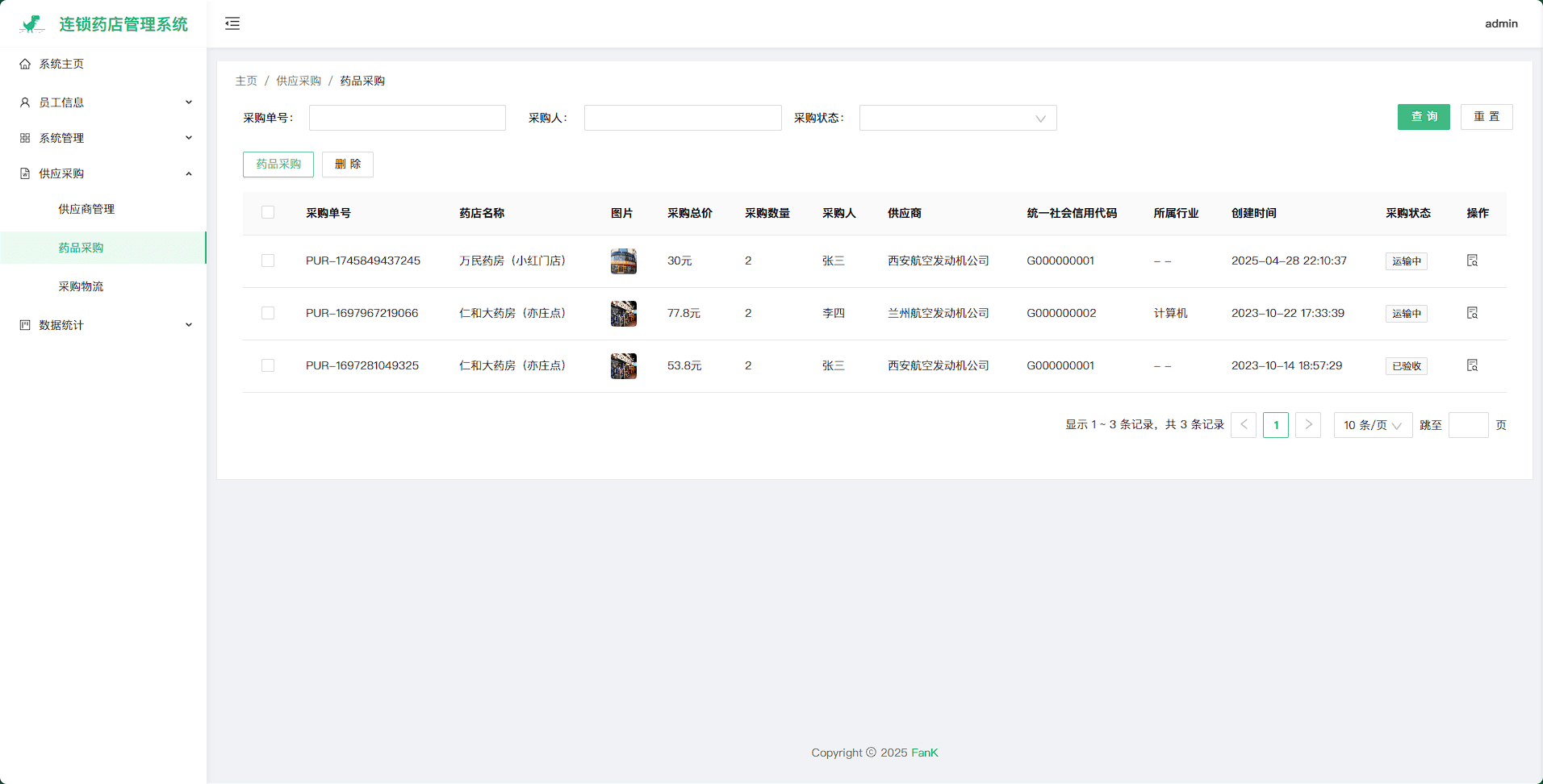Image resolution: width=1543 pixels, height=784 pixels.
Task: Open 供应商管理 in the sidebar
Action: coord(86,209)
